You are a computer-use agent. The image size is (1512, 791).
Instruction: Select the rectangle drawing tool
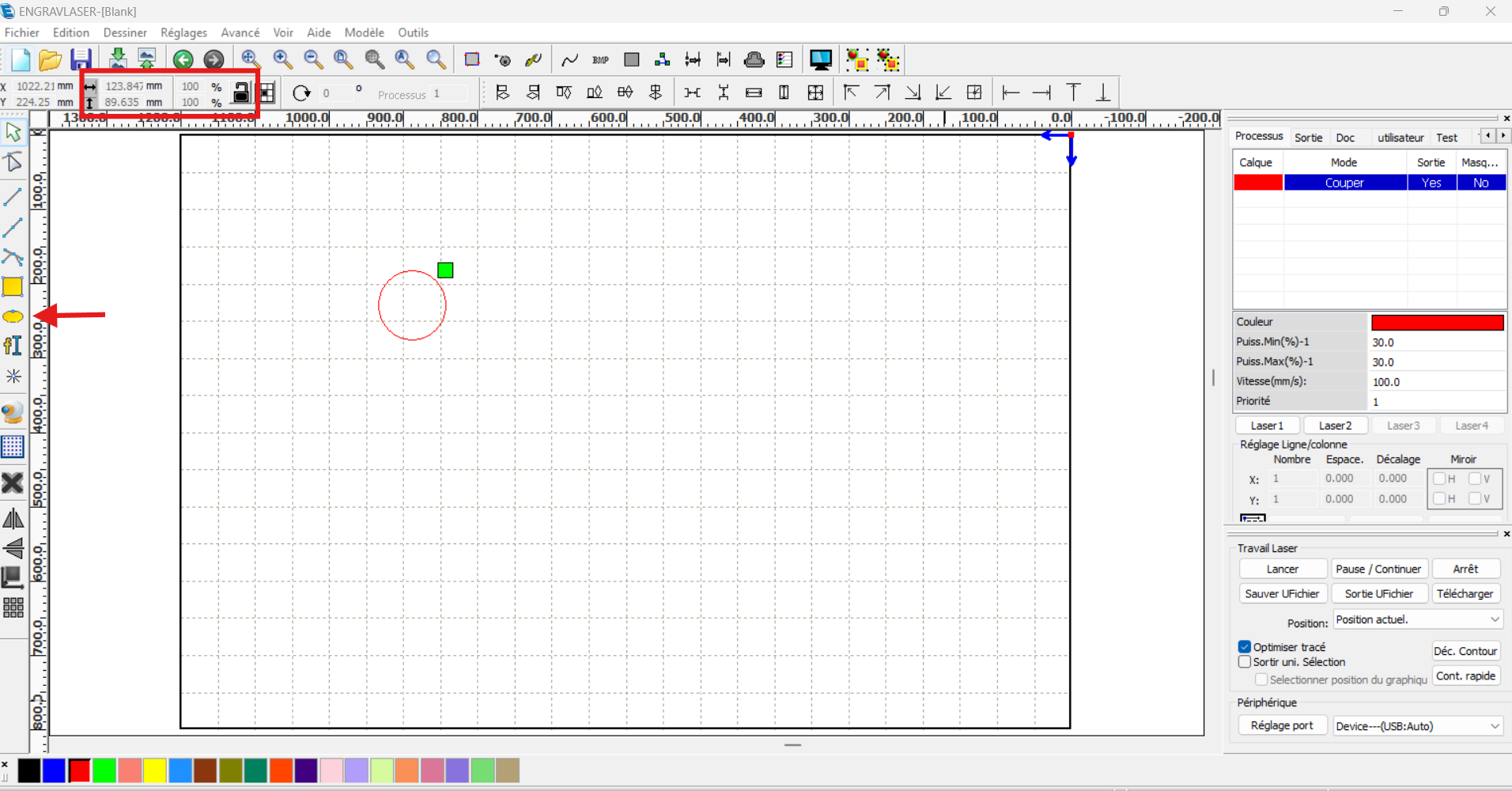click(13, 286)
